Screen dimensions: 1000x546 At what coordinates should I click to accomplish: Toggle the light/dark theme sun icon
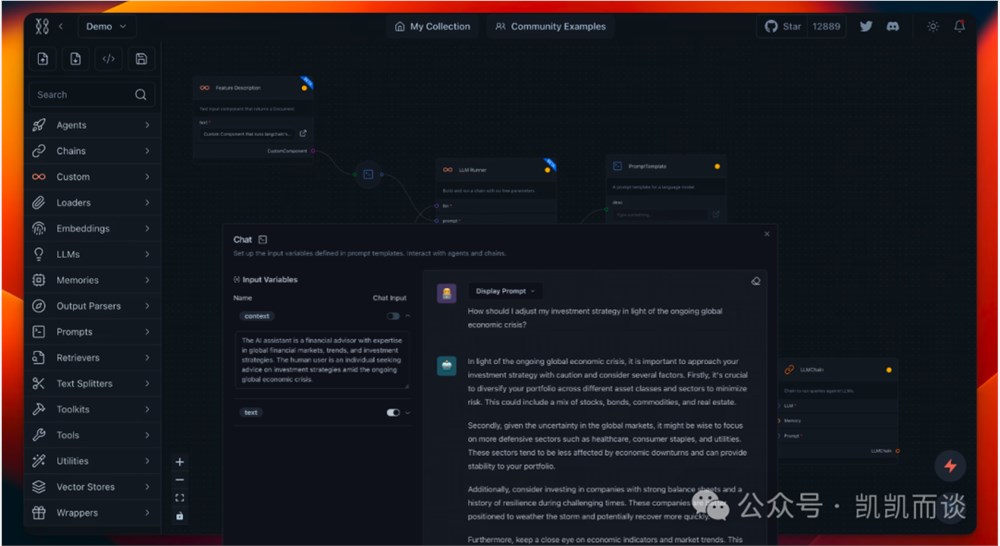(932, 26)
